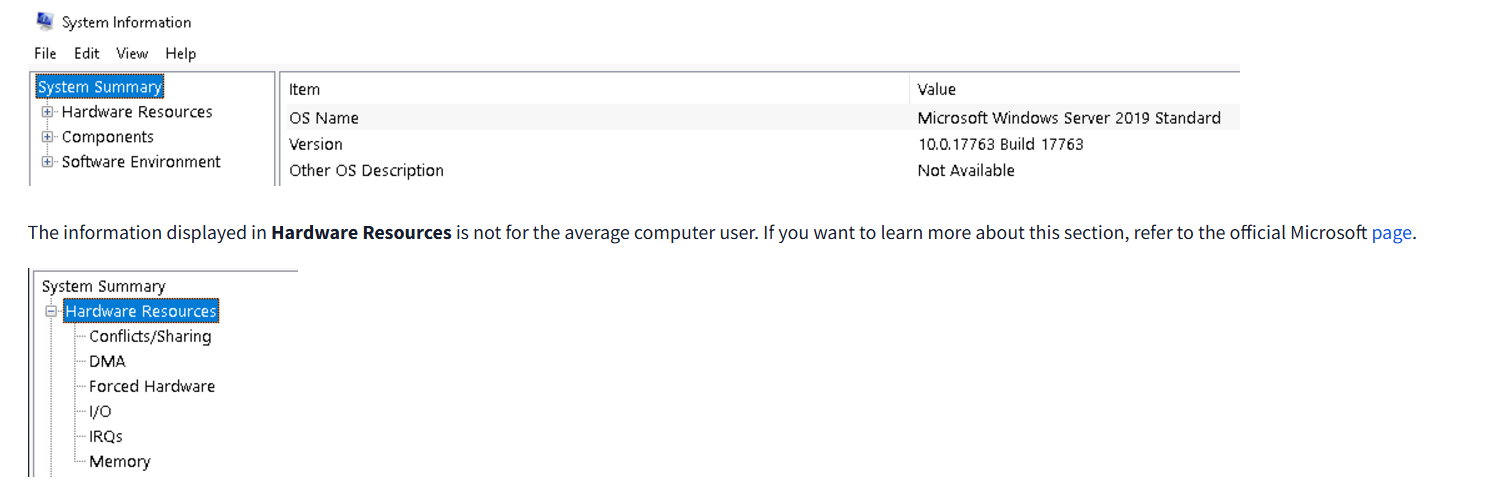
Task: Select System Summary in top tree
Action: pyautogui.click(x=100, y=87)
